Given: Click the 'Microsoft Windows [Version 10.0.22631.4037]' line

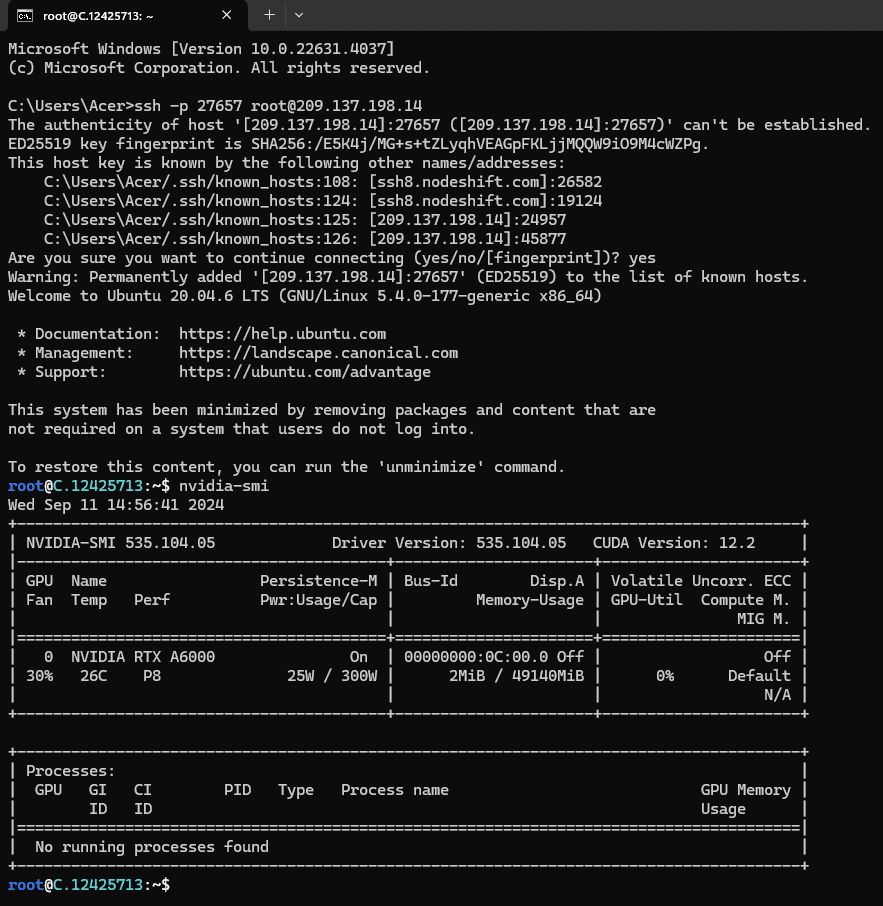Looking at the screenshot, I should pos(201,49).
